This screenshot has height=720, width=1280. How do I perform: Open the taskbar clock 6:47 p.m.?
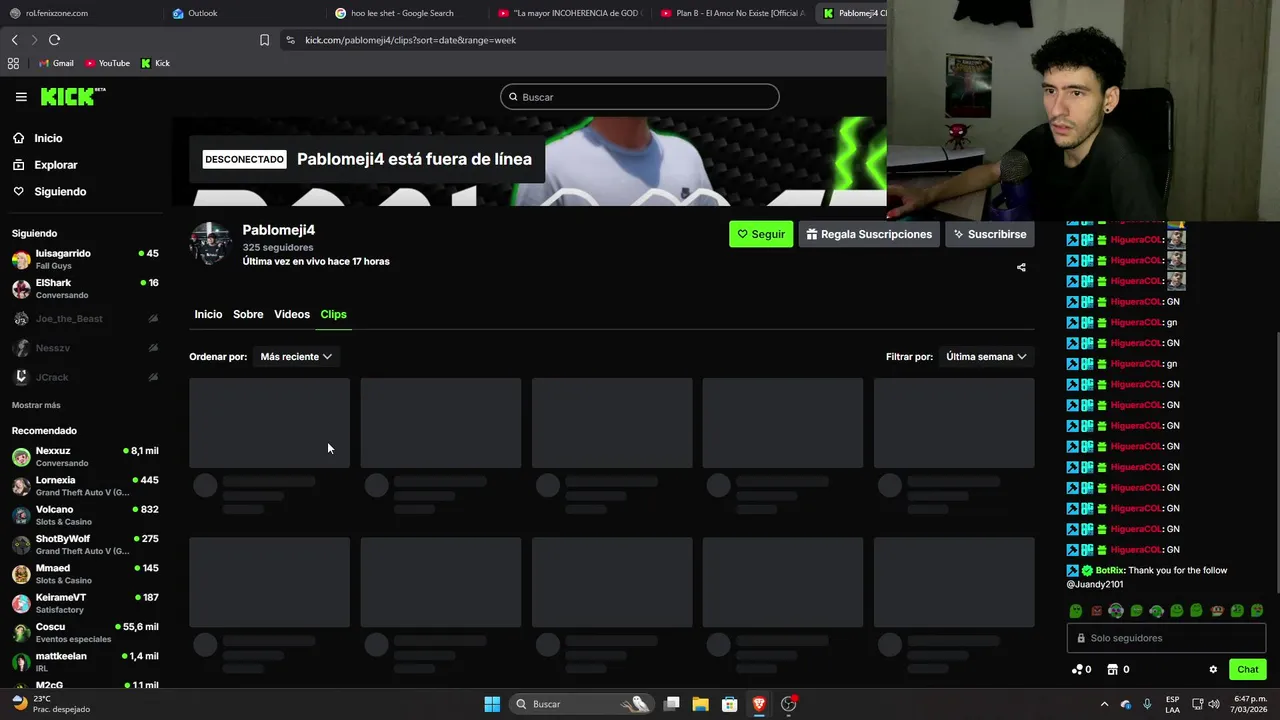coord(1247,704)
